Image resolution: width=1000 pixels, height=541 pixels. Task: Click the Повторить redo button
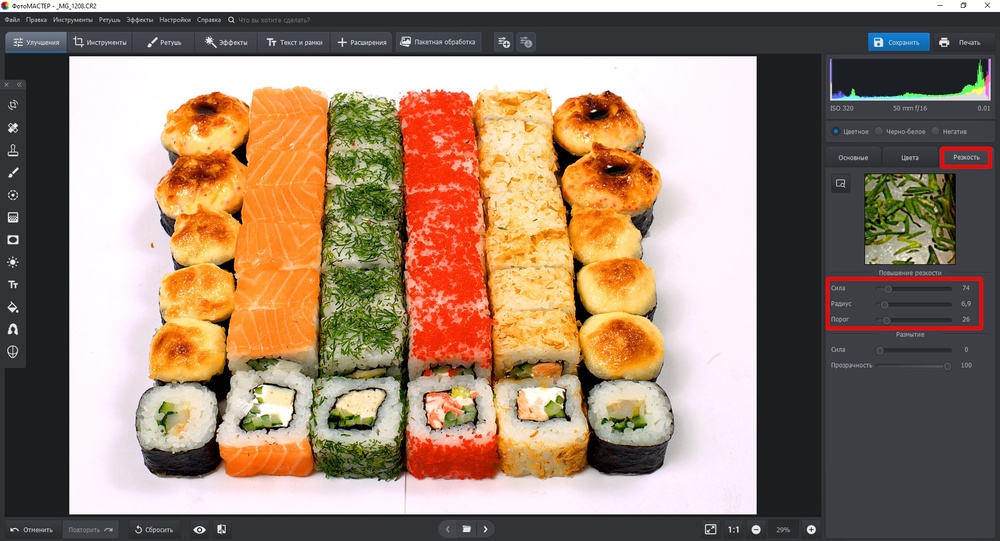coord(91,530)
